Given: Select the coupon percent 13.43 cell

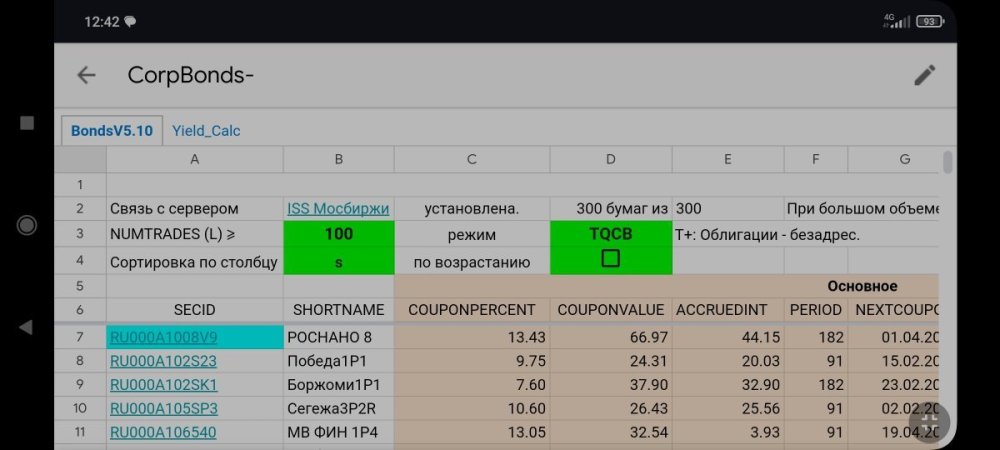Looking at the screenshot, I should (x=472, y=337).
